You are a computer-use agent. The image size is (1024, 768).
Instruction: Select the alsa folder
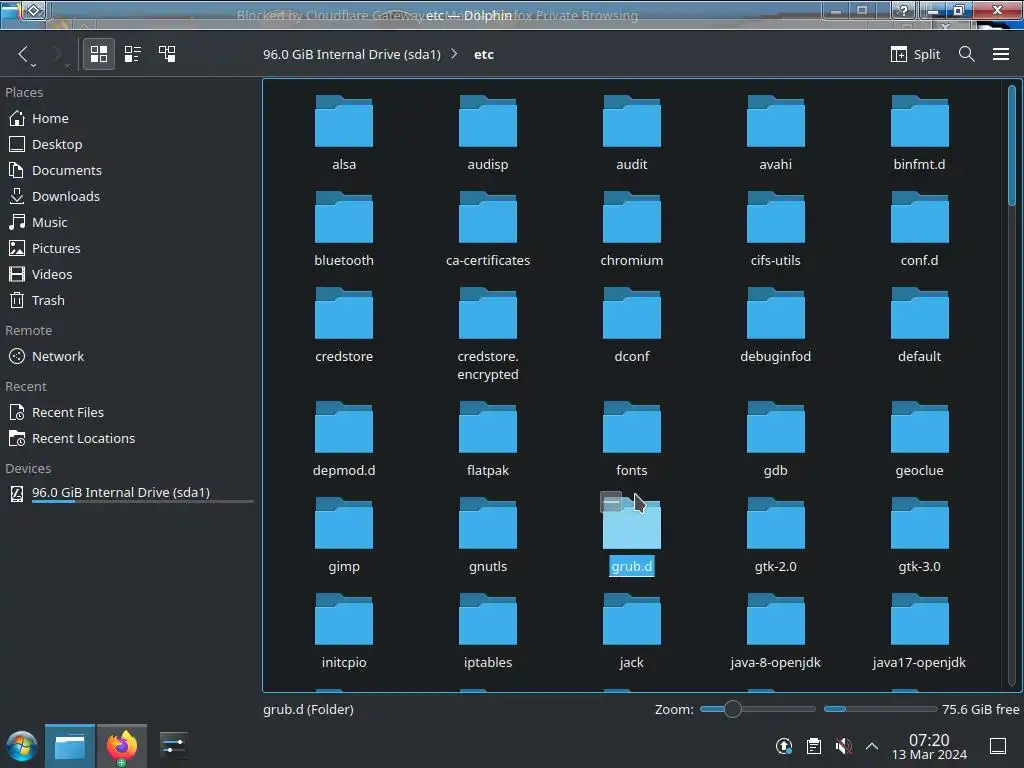point(344,134)
